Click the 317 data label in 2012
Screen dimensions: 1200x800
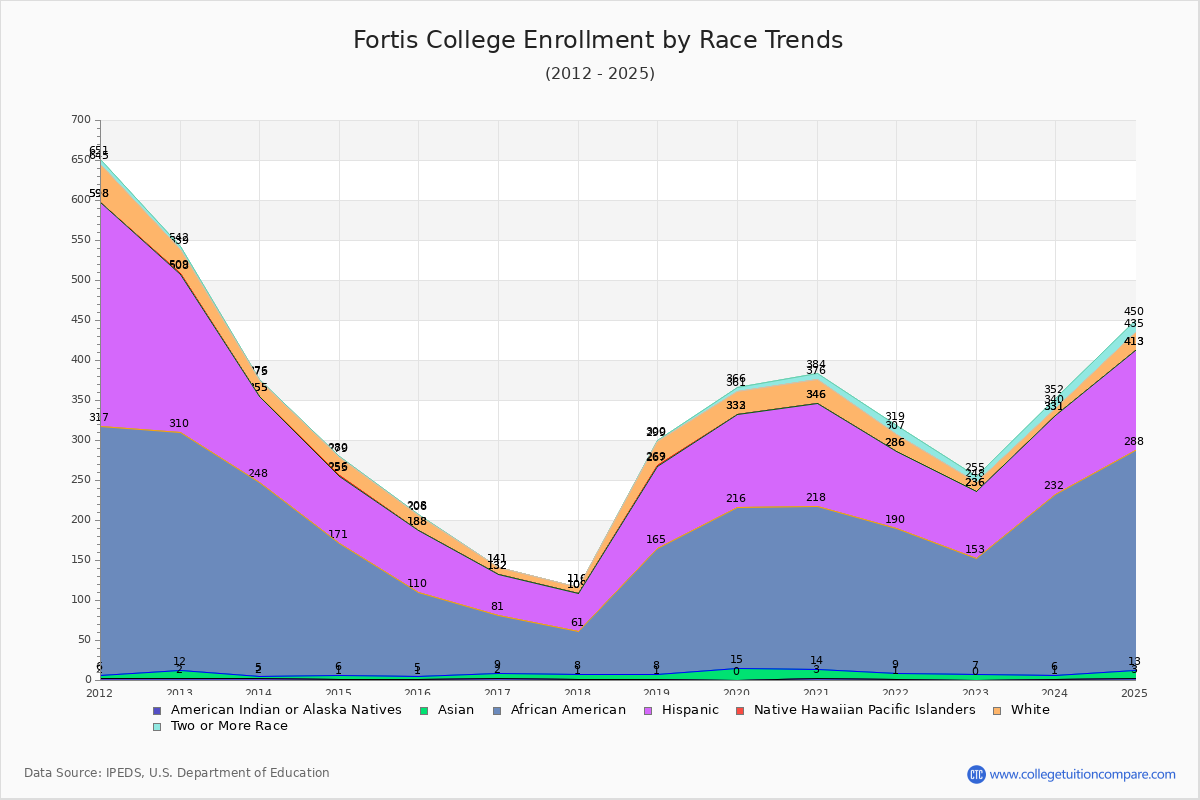[x=99, y=418]
